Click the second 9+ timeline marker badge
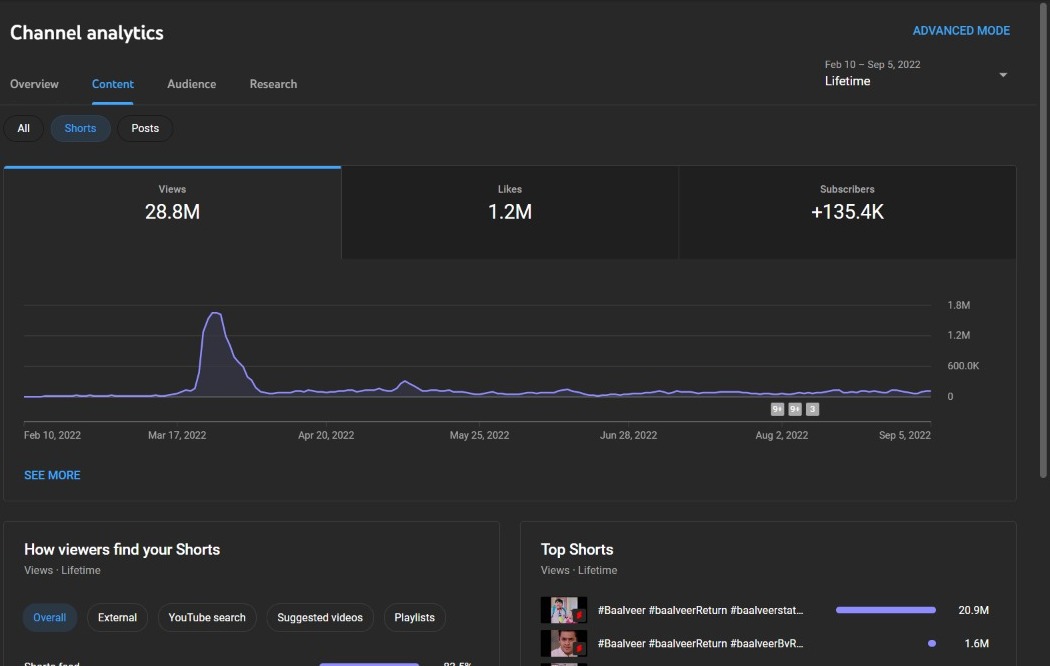The height and width of the screenshot is (666, 1050). tap(795, 409)
